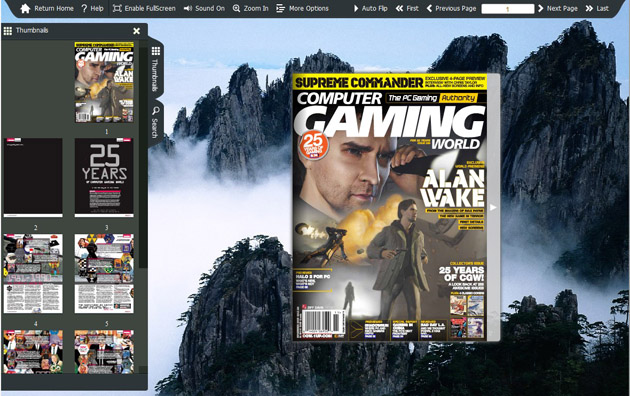
Task: Open the Help question mark button
Action: coord(92,8)
